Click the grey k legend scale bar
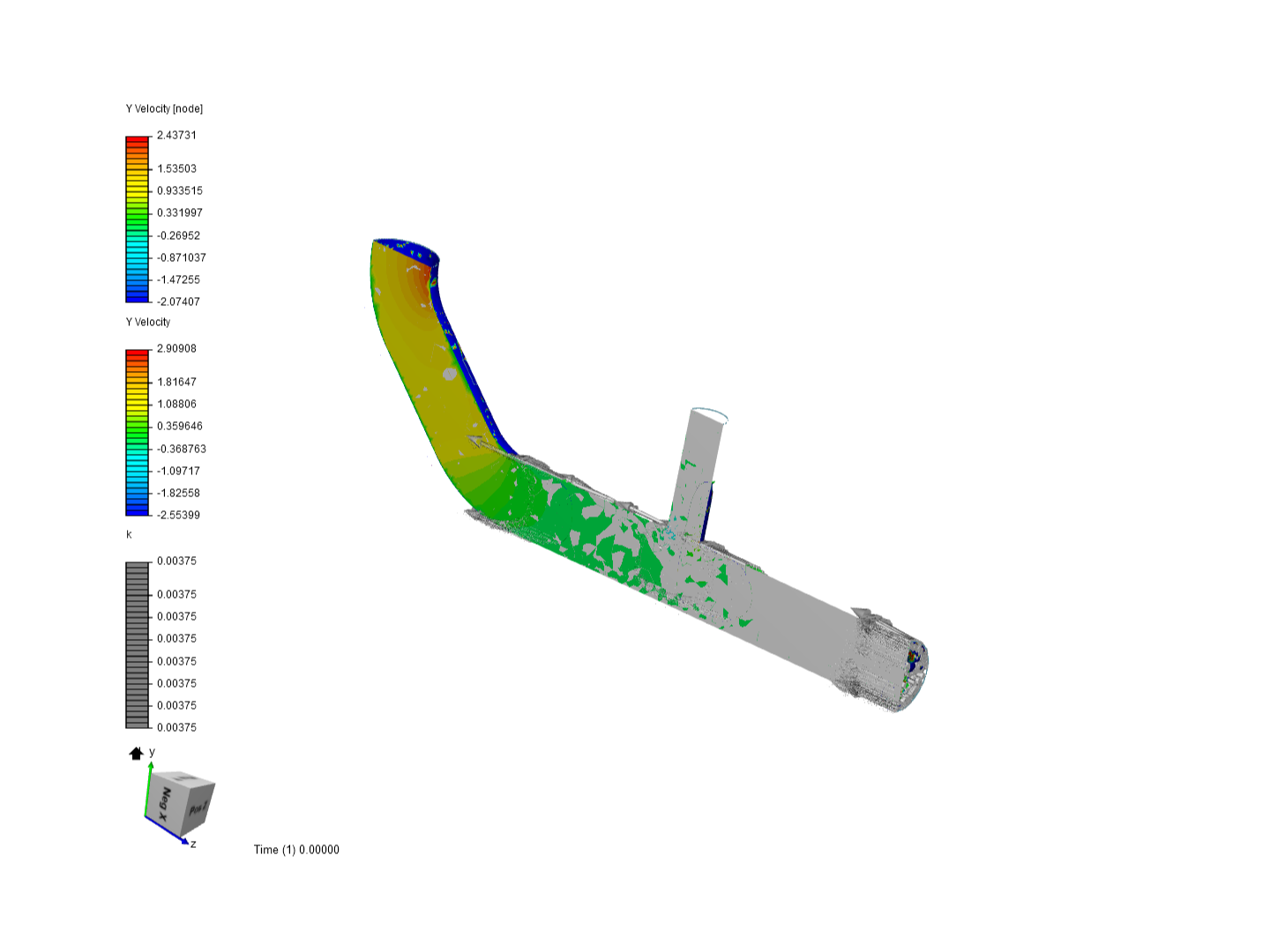 pos(138,645)
